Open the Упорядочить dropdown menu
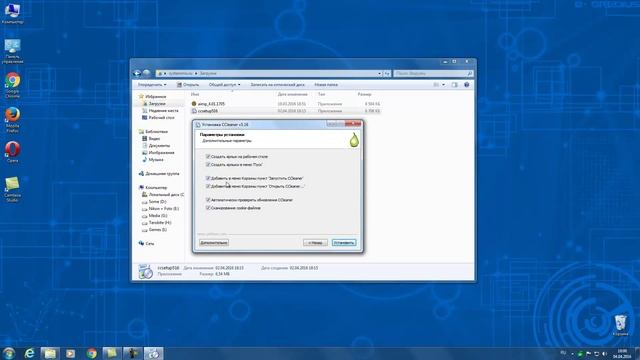 (152, 84)
